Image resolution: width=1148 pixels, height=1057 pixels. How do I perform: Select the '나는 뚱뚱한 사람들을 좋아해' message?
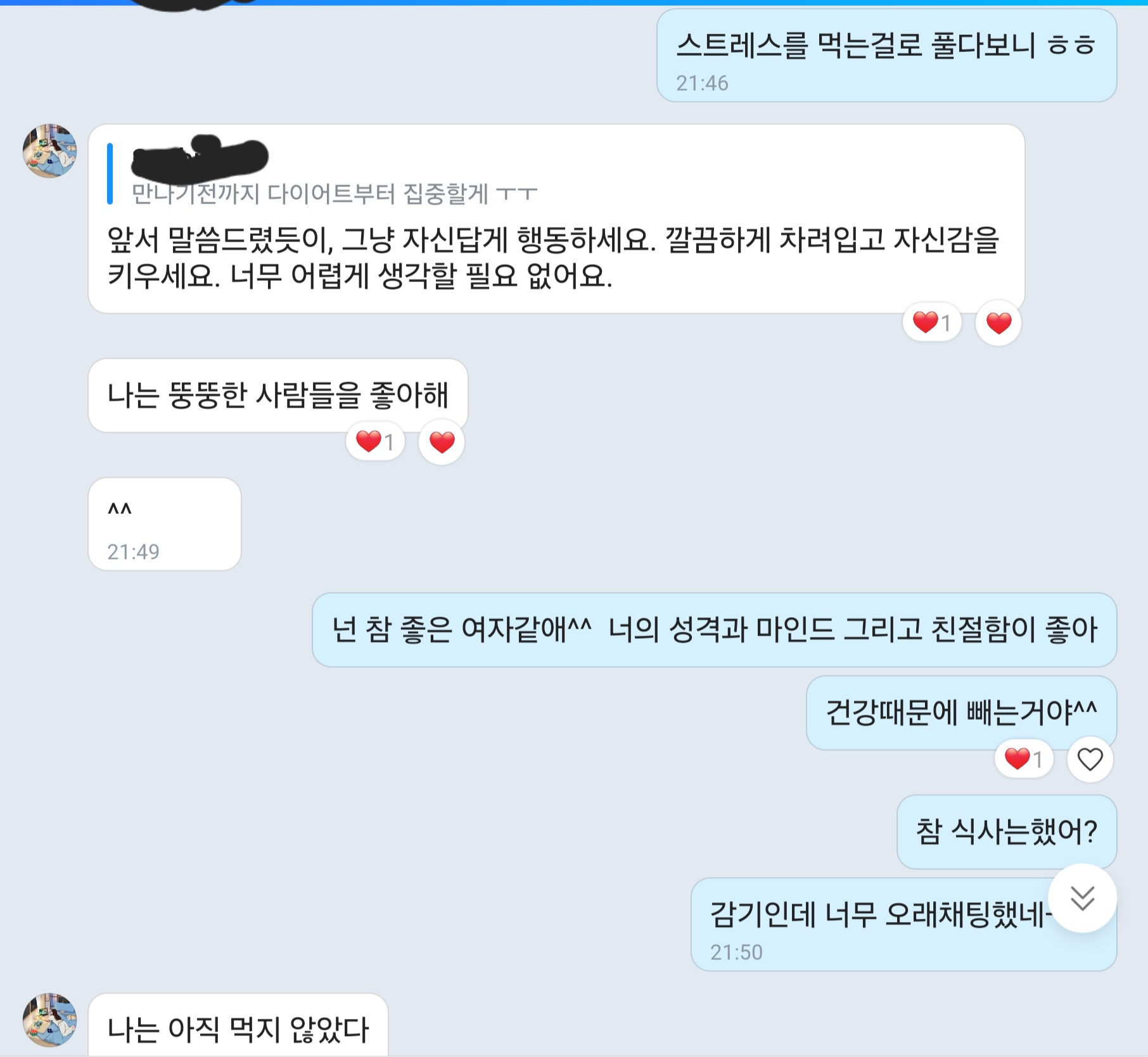pyautogui.click(x=278, y=395)
